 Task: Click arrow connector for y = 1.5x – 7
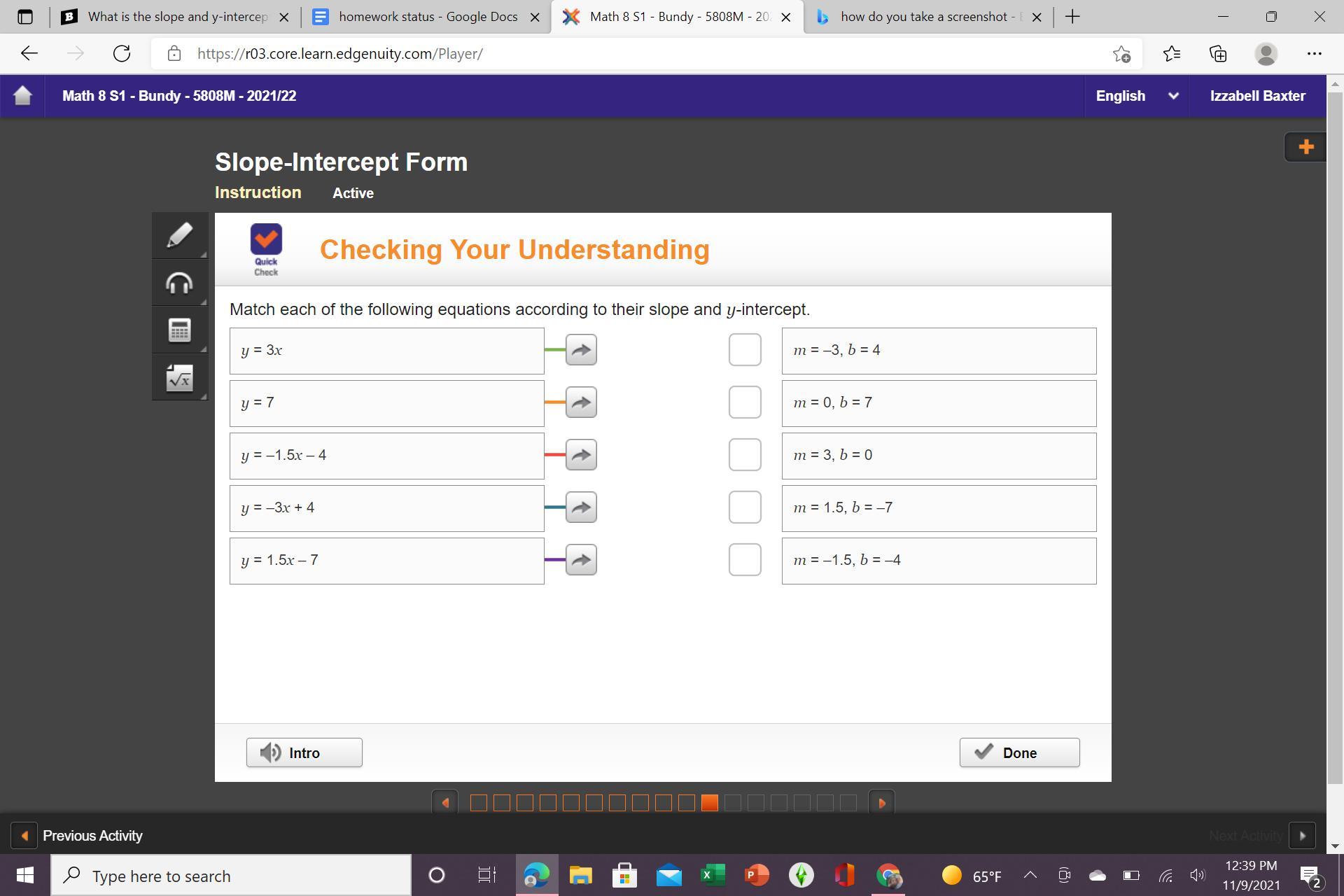[x=581, y=560]
